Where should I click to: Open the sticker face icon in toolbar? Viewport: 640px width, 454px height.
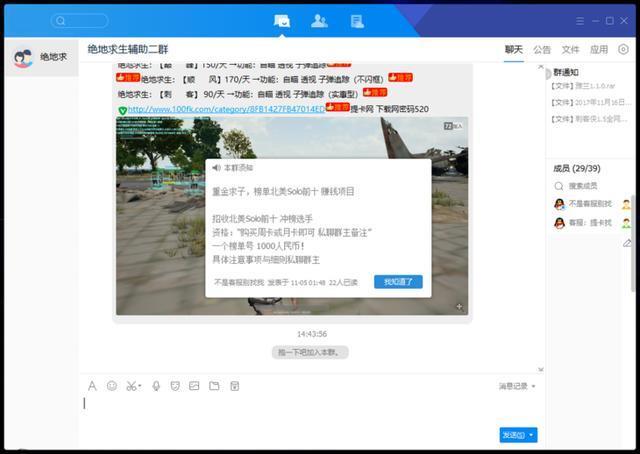tap(175, 386)
